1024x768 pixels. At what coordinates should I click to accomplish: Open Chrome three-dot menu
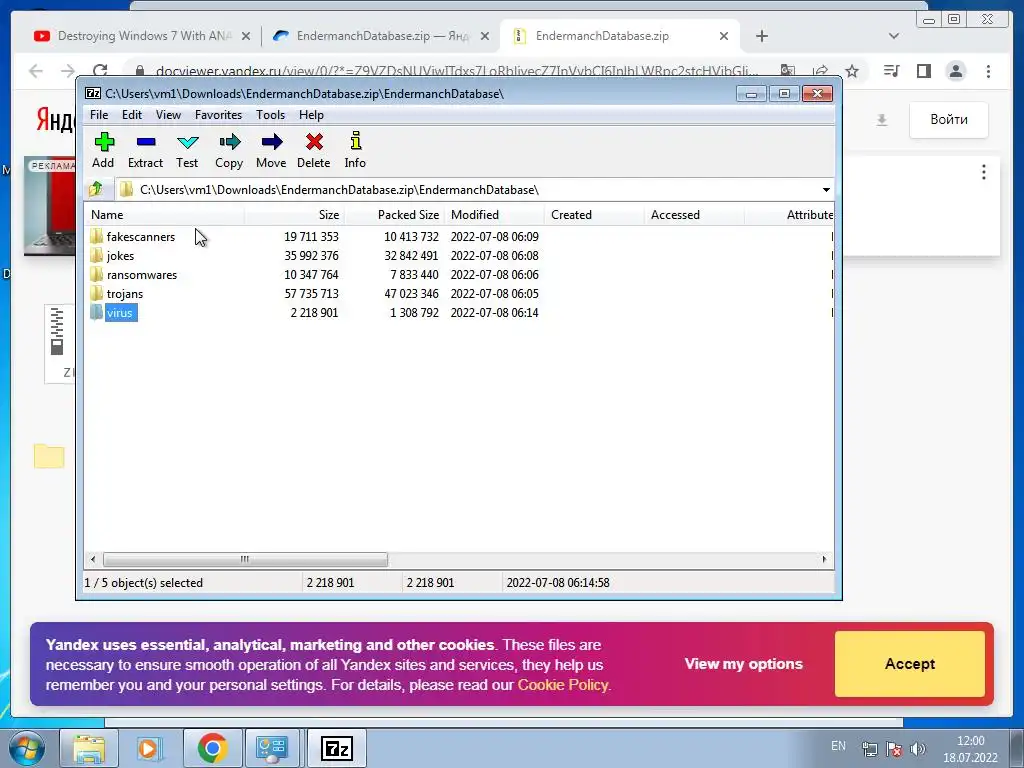(x=988, y=71)
